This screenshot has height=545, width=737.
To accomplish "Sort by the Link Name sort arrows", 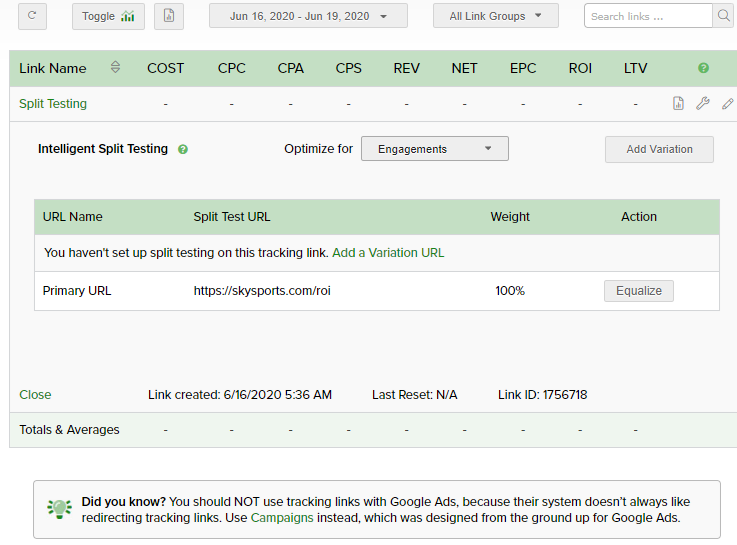I will click(x=115, y=68).
